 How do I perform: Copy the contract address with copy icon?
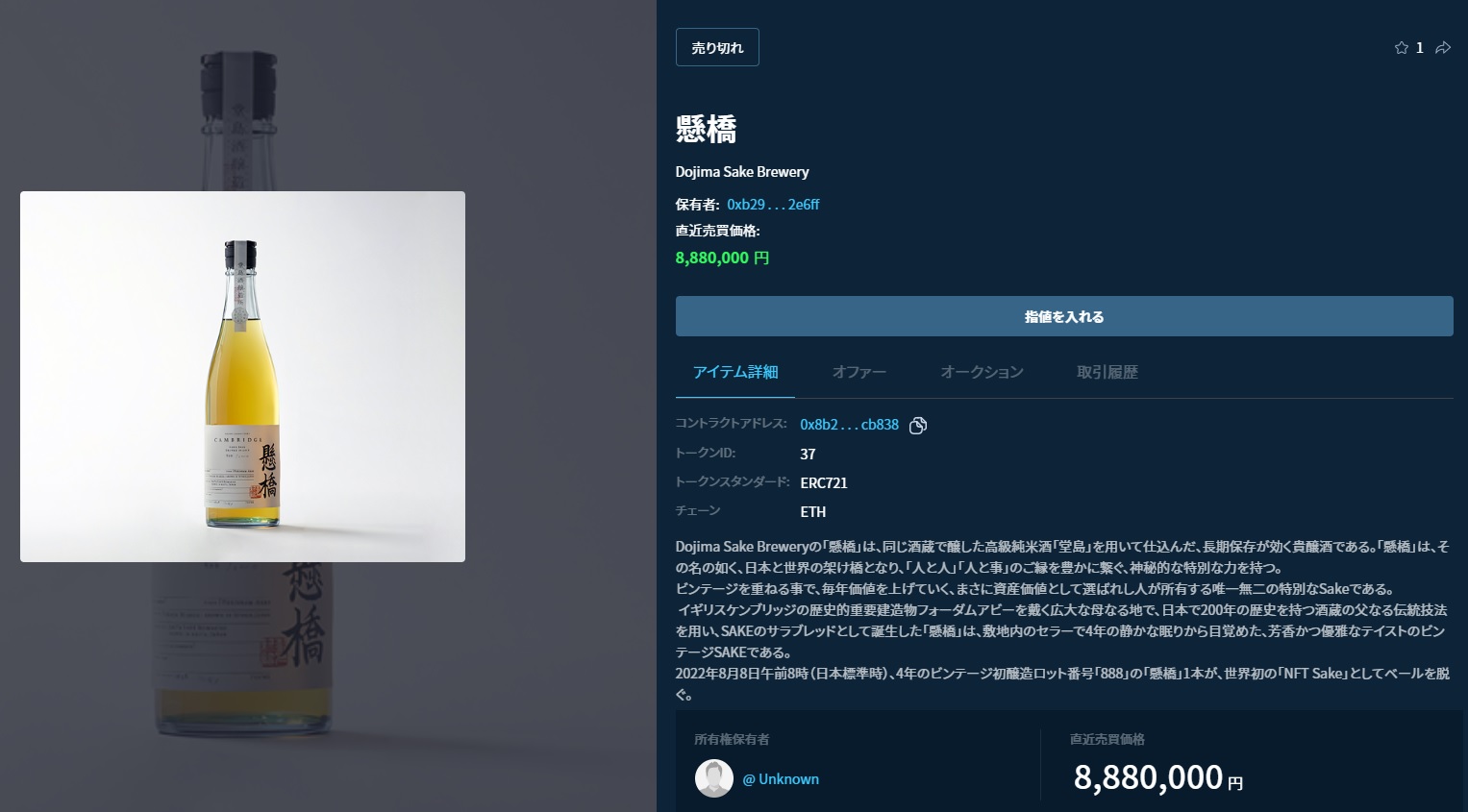click(918, 425)
